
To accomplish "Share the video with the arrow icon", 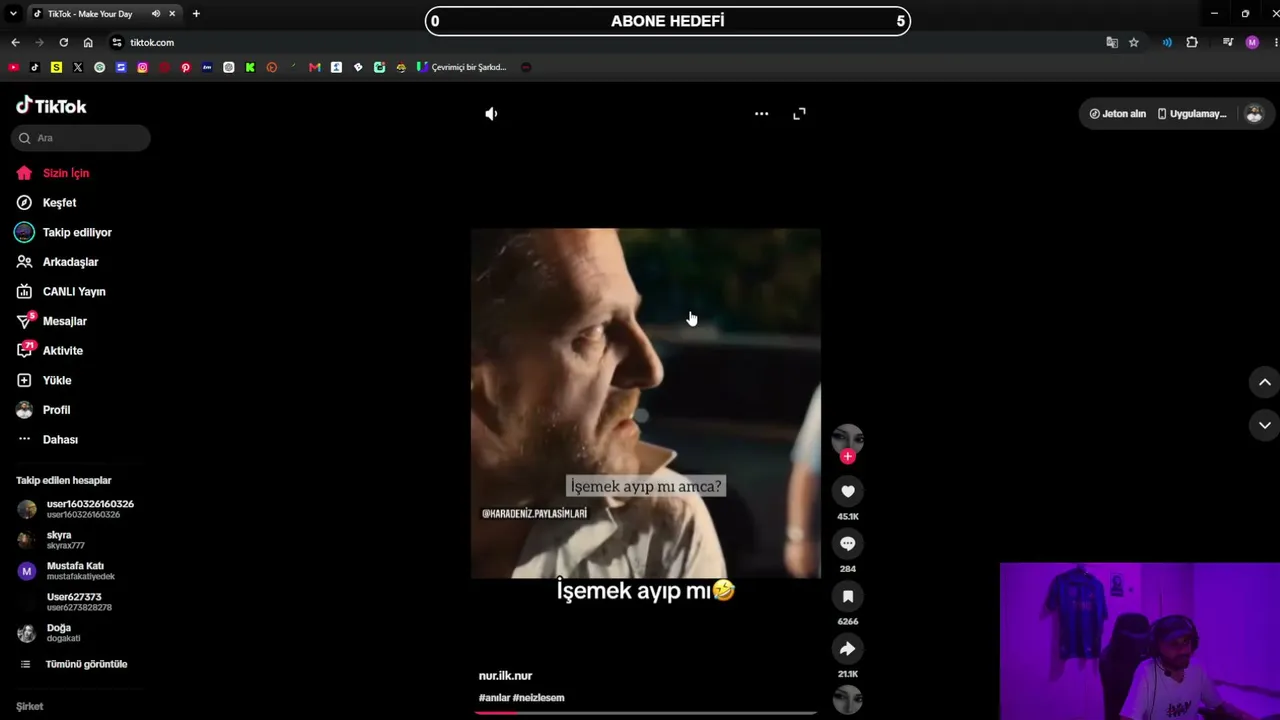I will point(847,649).
